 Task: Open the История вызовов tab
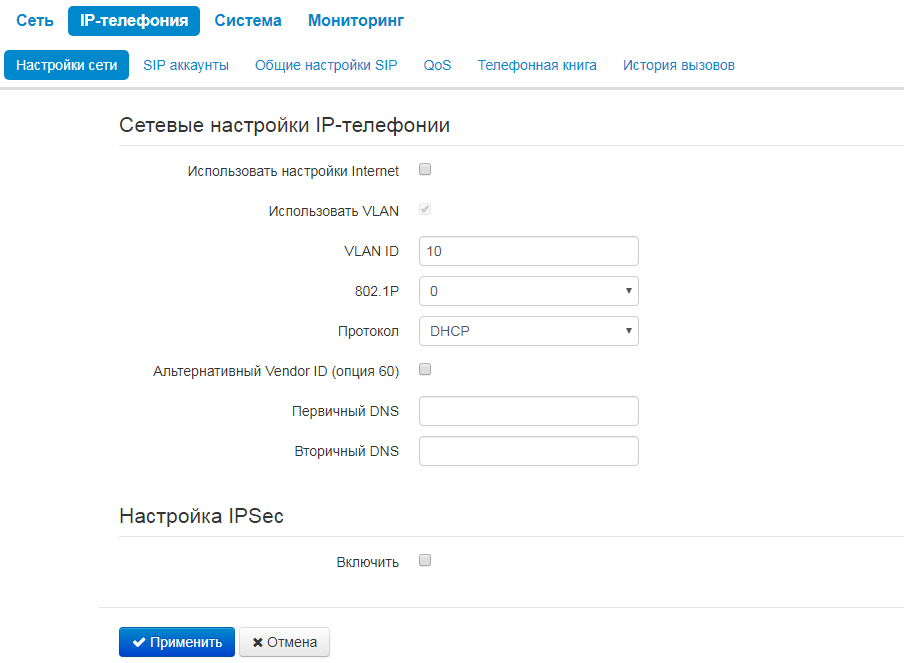[x=679, y=65]
